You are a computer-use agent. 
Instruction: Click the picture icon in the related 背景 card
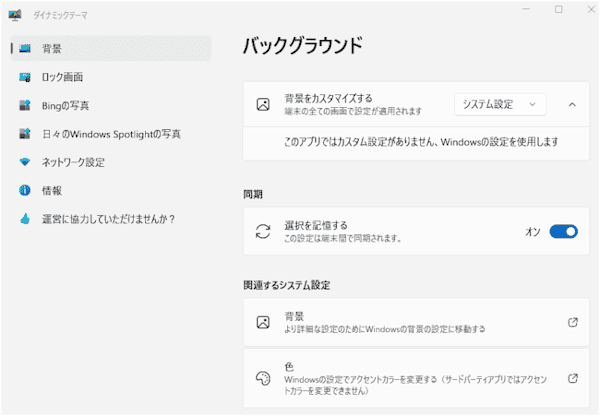[263, 322]
